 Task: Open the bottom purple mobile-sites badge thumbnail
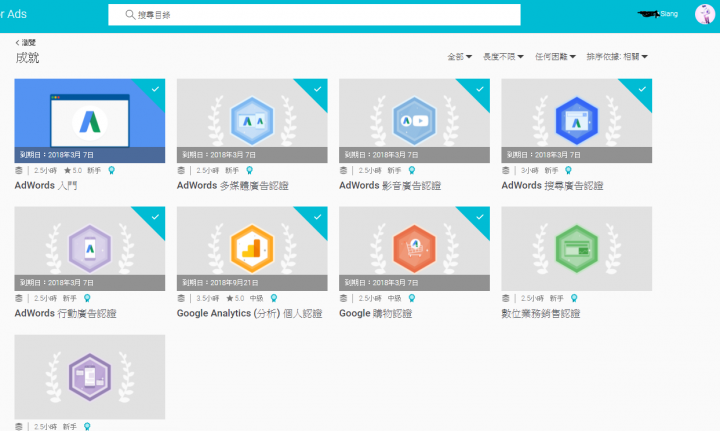pyautogui.click(x=90, y=376)
